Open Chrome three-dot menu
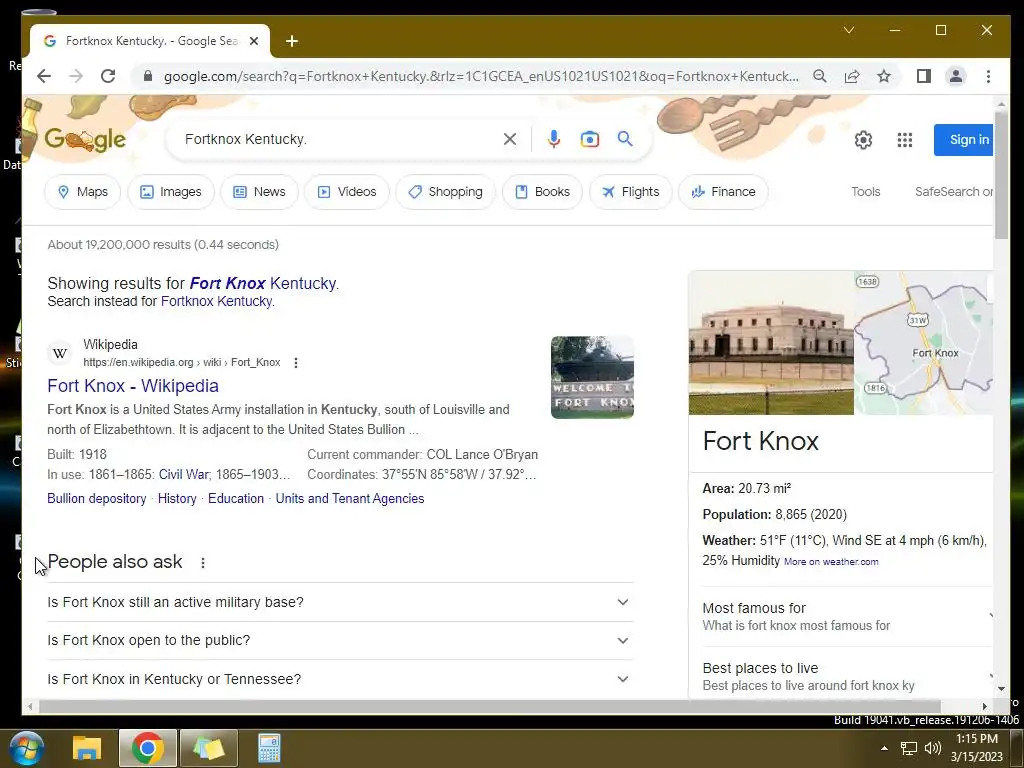The image size is (1024, 768). 988,76
